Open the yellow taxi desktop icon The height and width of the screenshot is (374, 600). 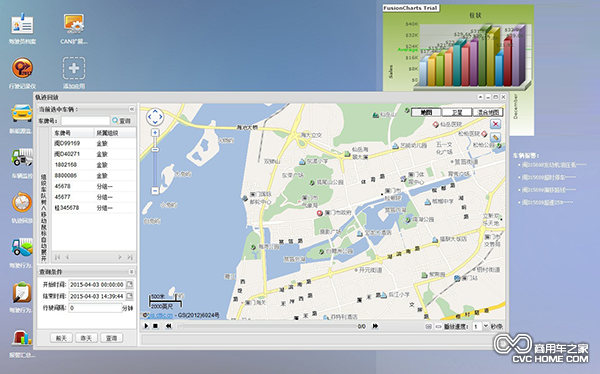22,113
